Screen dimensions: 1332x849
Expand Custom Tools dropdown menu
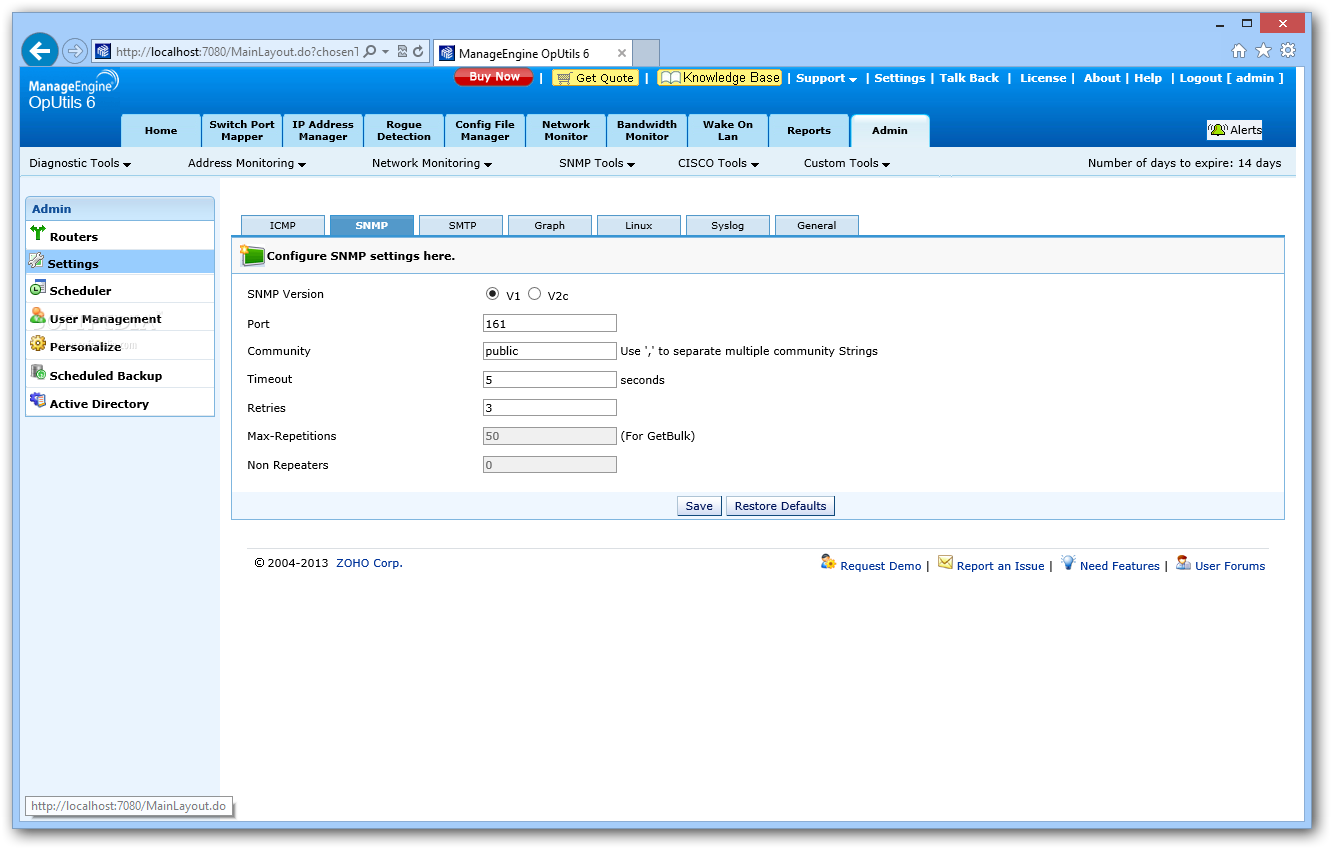847,163
